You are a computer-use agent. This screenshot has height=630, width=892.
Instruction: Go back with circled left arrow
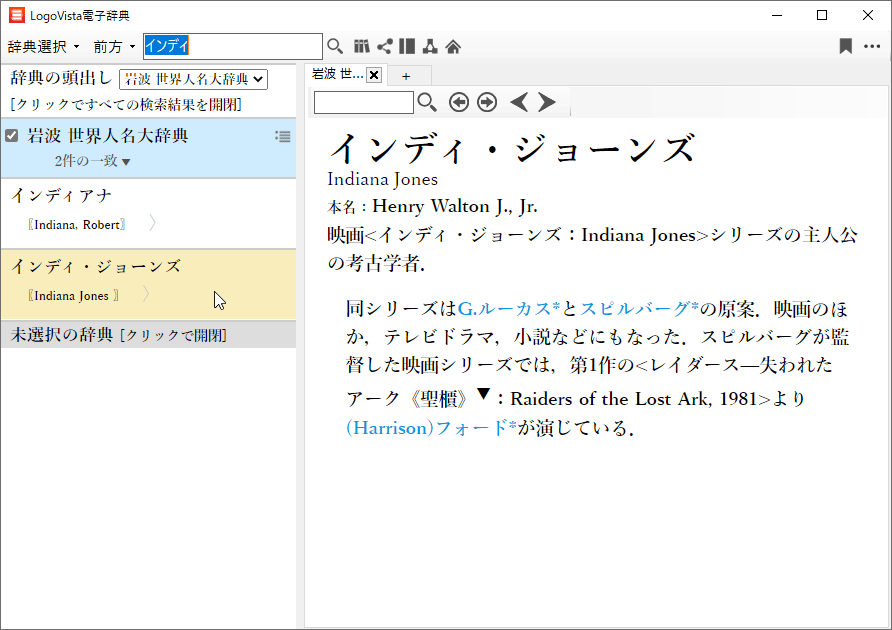(x=459, y=102)
